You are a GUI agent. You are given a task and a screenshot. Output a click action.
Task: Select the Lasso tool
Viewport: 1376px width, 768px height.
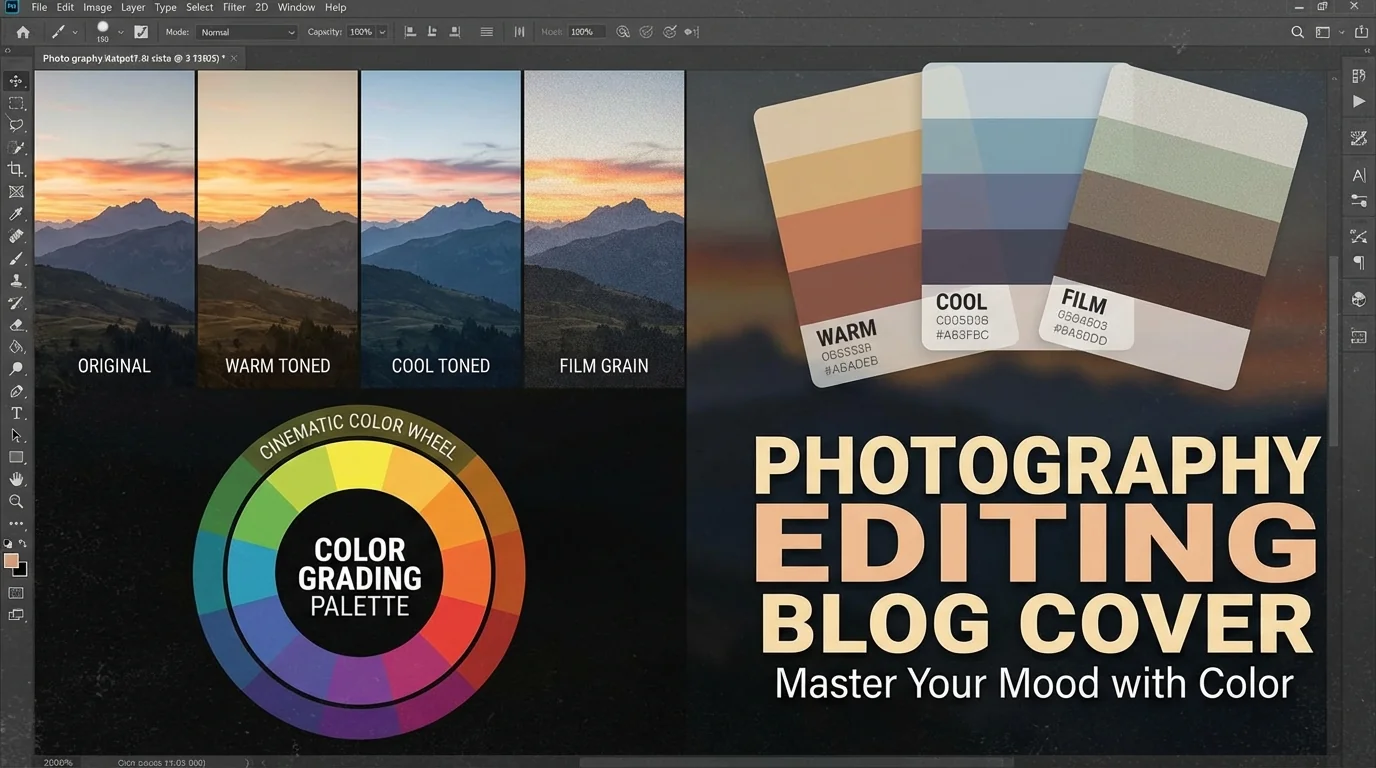[16, 125]
